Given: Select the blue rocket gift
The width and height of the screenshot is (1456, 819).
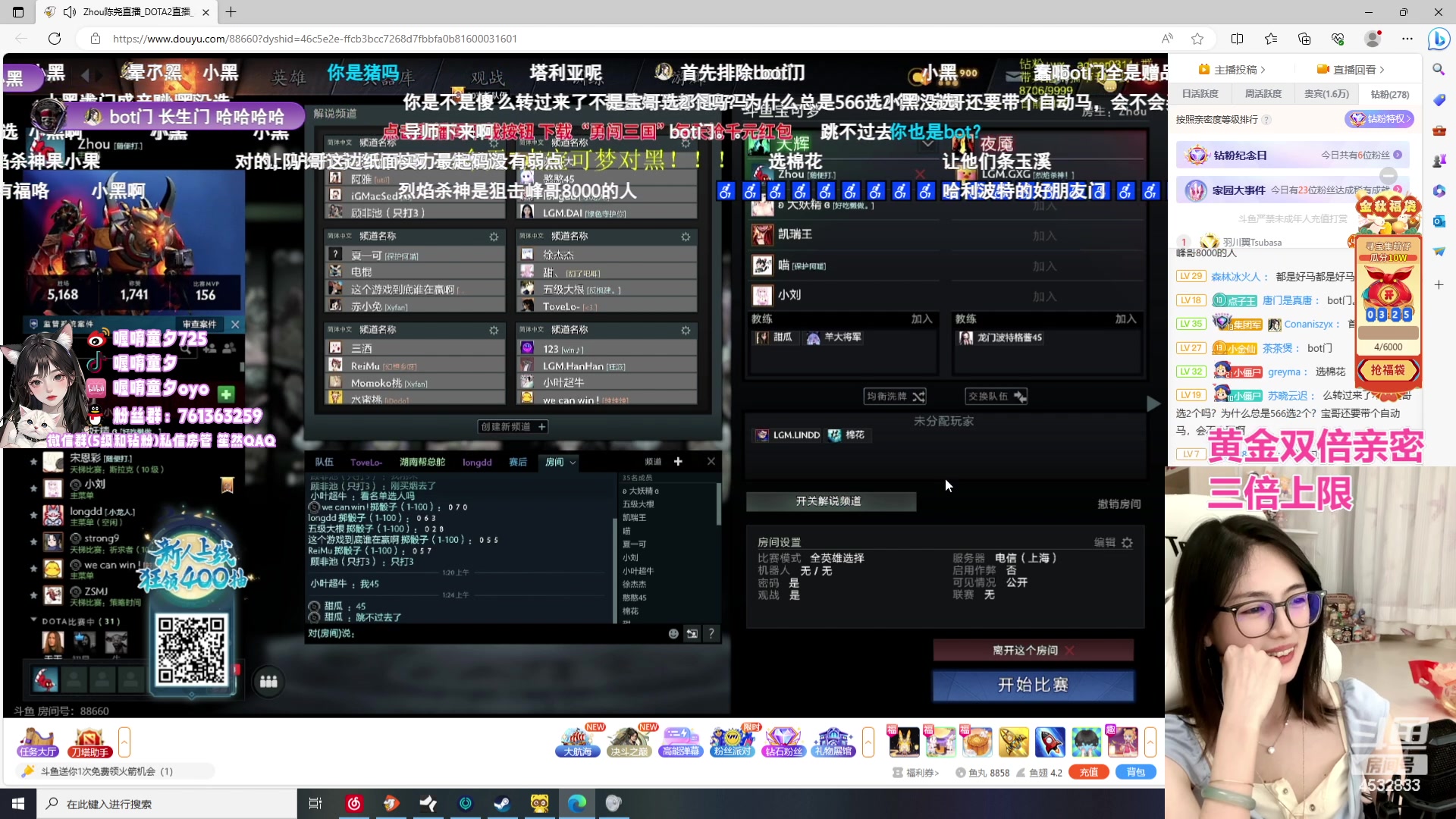Looking at the screenshot, I should pyautogui.click(x=1050, y=742).
